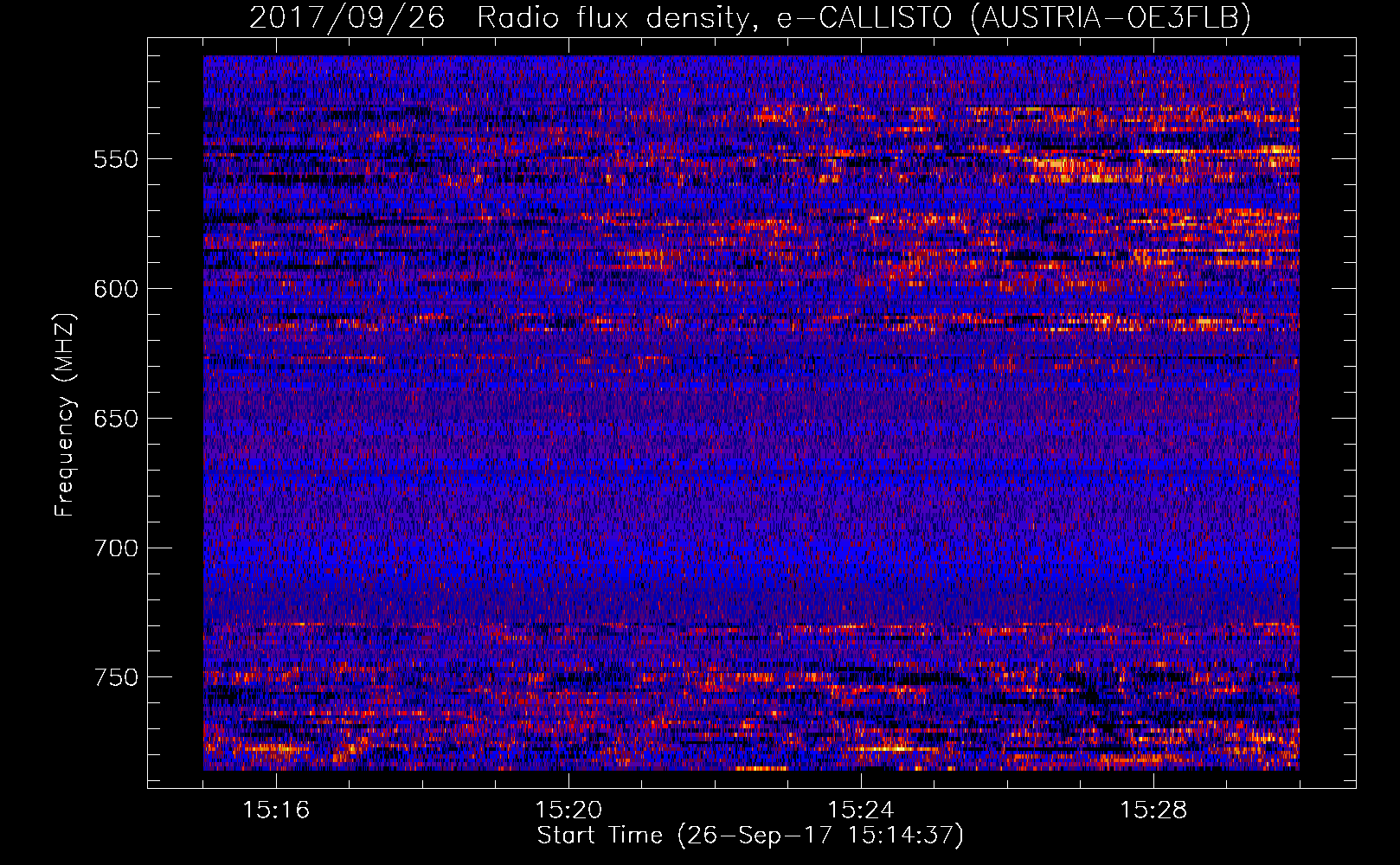1400x865 pixels.
Task: Select the 650 frequency tick label
Action: click(117, 419)
